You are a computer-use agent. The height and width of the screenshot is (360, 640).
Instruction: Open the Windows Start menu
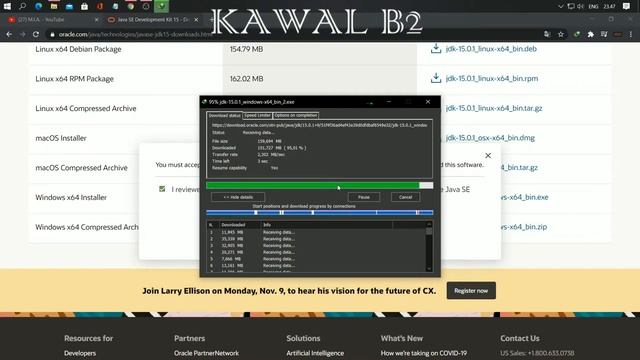[x=7, y=6]
